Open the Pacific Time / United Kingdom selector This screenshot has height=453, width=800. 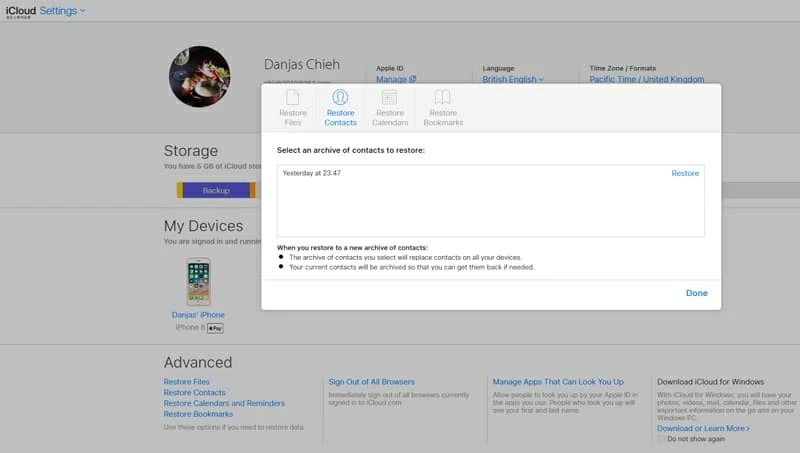646,79
